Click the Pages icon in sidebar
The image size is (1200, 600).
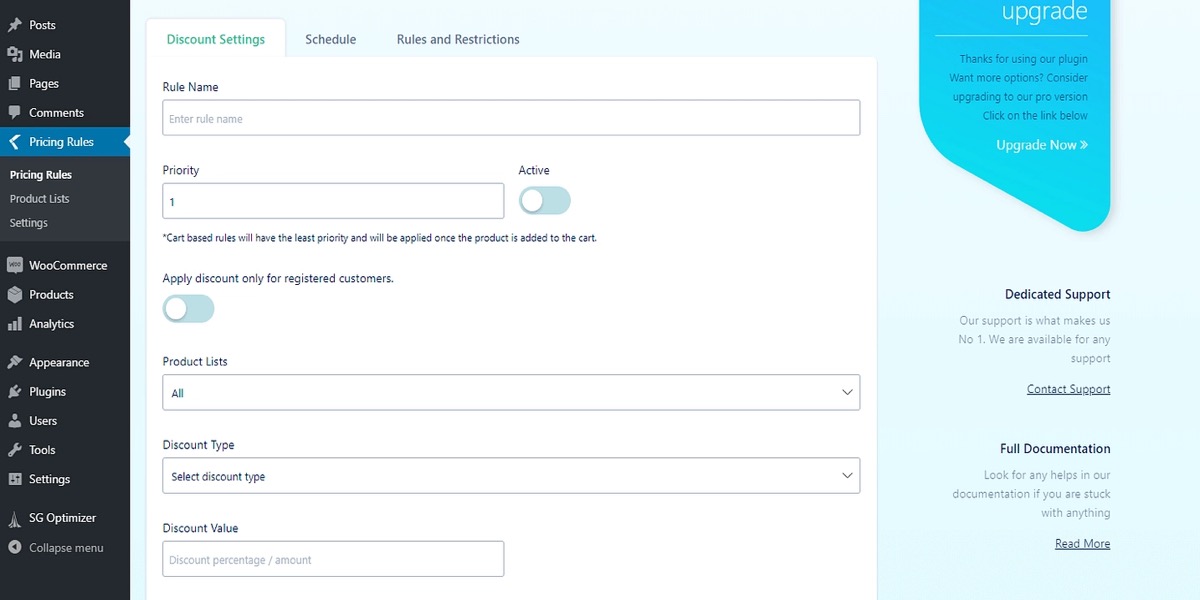coord(15,84)
